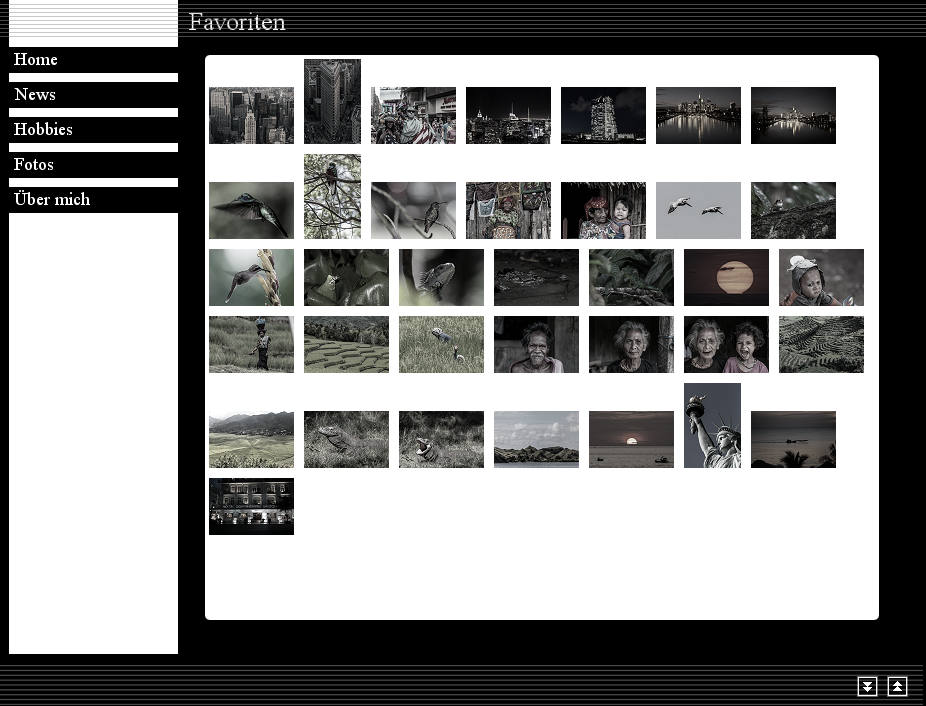Open the Statue of Liberty photo
Image resolution: width=926 pixels, height=706 pixels.
point(712,425)
